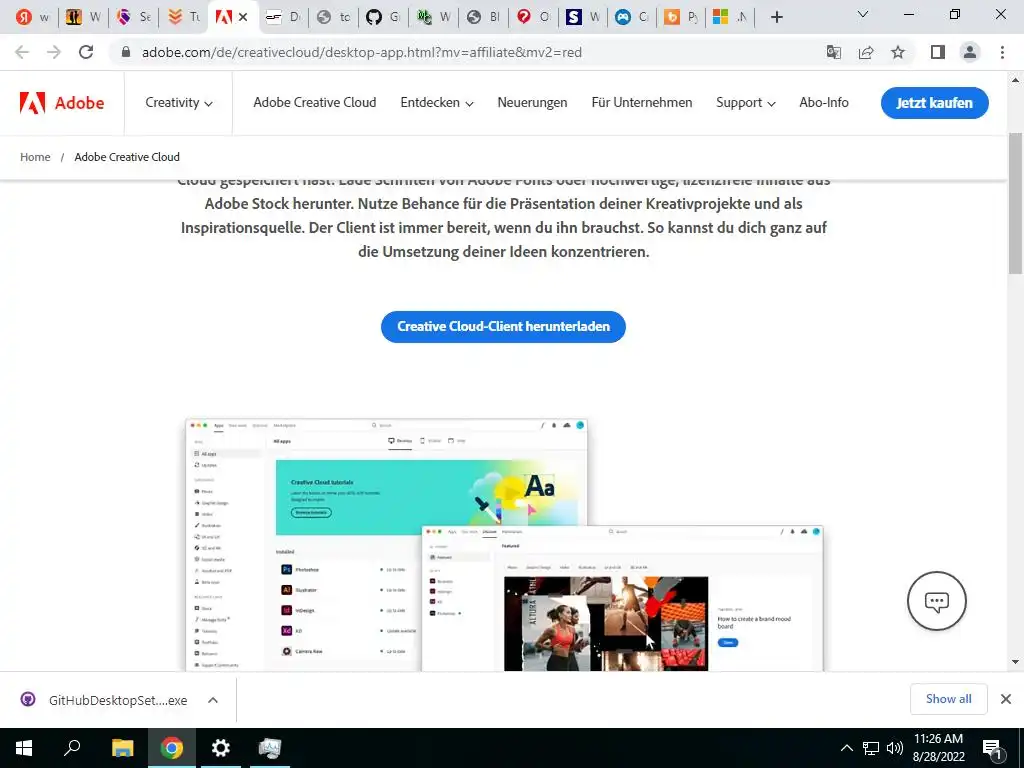Bookmark this page with the star icon

[898, 52]
